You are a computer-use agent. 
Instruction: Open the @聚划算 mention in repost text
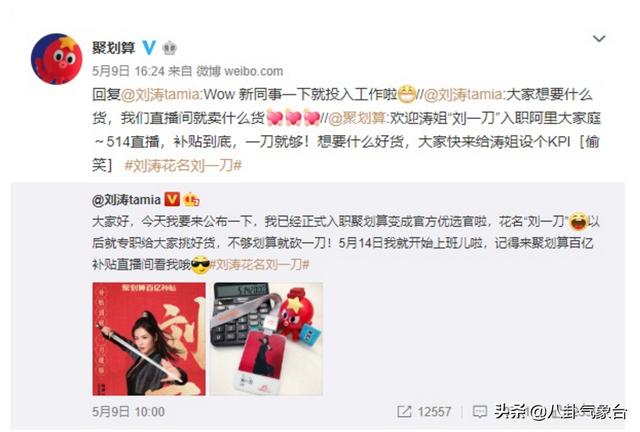(357, 118)
